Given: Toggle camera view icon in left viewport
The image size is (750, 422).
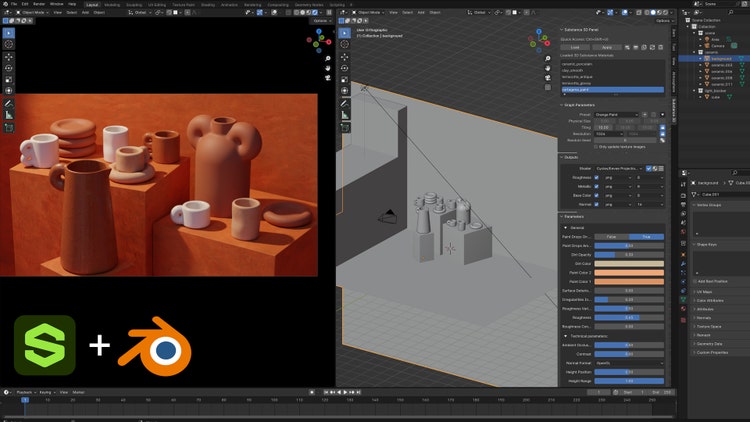Looking at the screenshot, I should (x=328, y=78).
